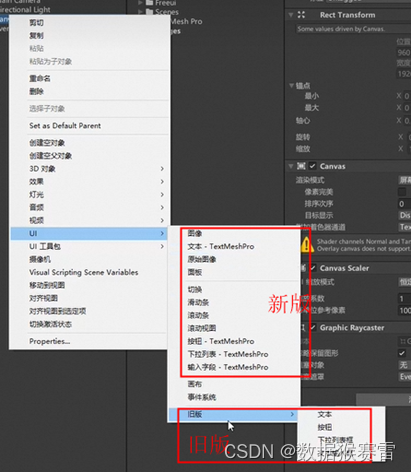The height and width of the screenshot is (472, 411).
Task: Toggle the Canvas Scaler enabled checkbox
Action: [x=313, y=268]
